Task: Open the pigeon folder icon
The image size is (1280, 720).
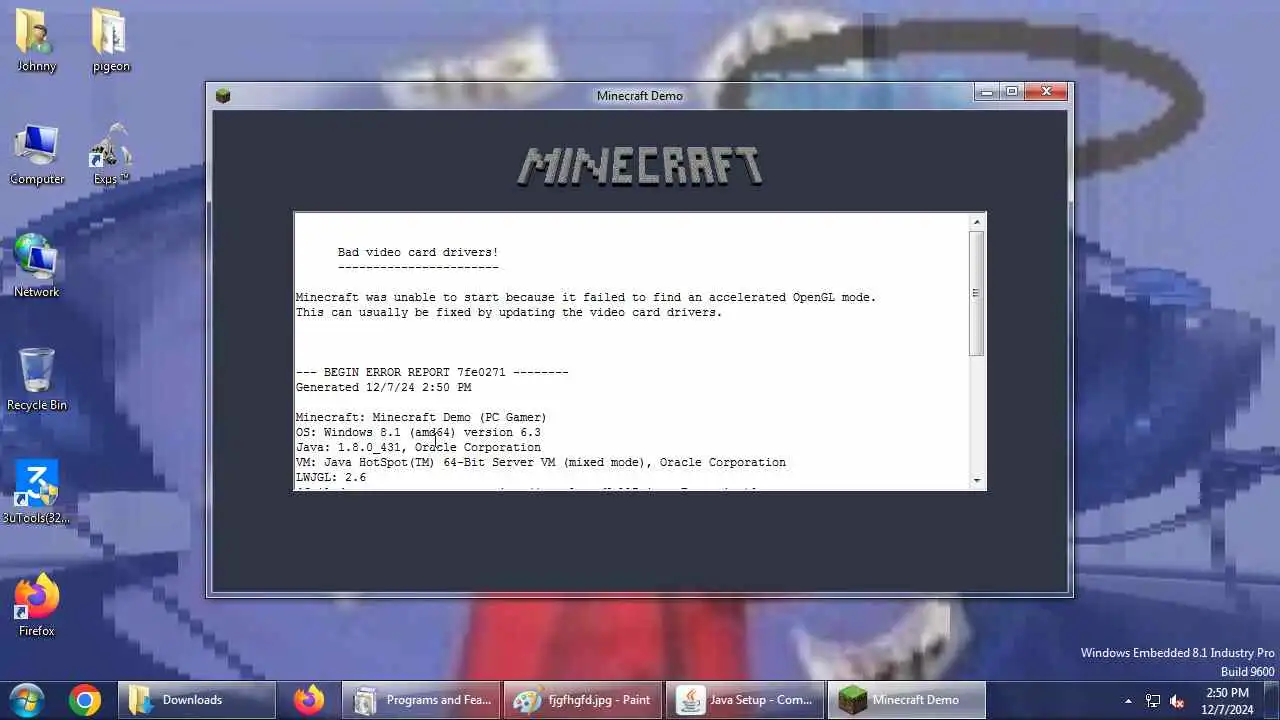Action: pyautogui.click(x=111, y=40)
